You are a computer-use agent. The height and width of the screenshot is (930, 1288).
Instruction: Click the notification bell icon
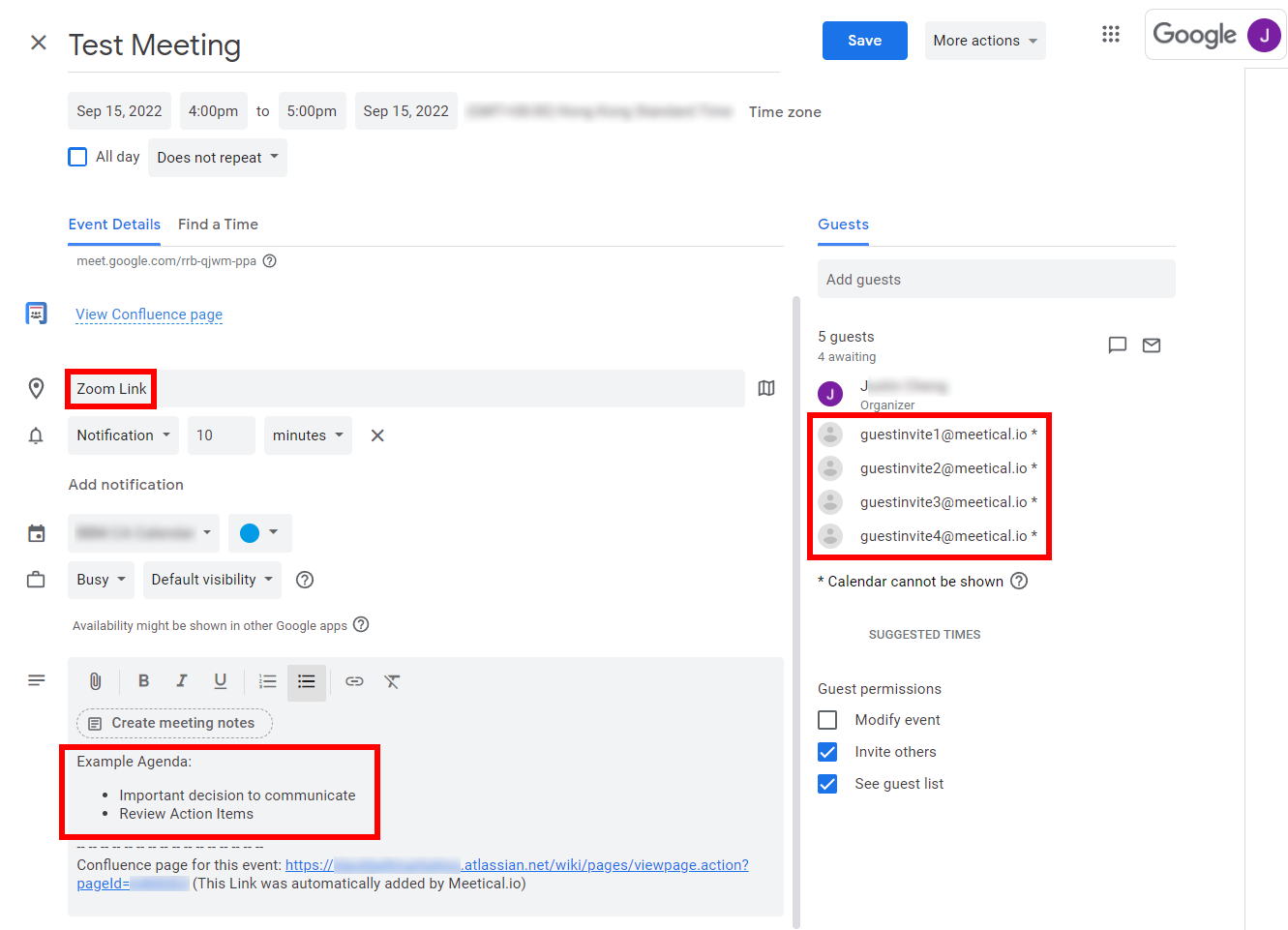pos(36,435)
